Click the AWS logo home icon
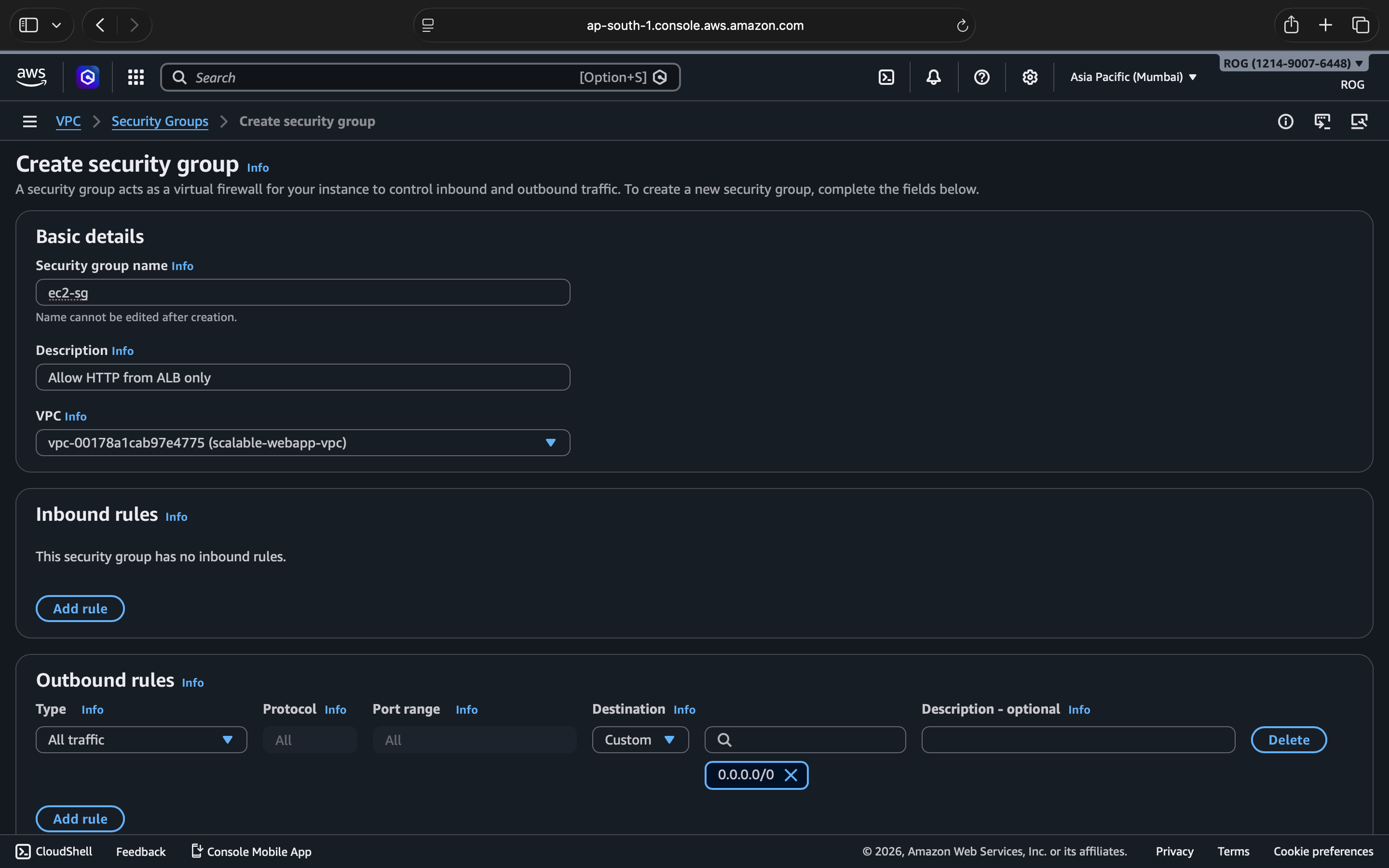This screenshot has height=868, width=1389. [x=31, y=77]
